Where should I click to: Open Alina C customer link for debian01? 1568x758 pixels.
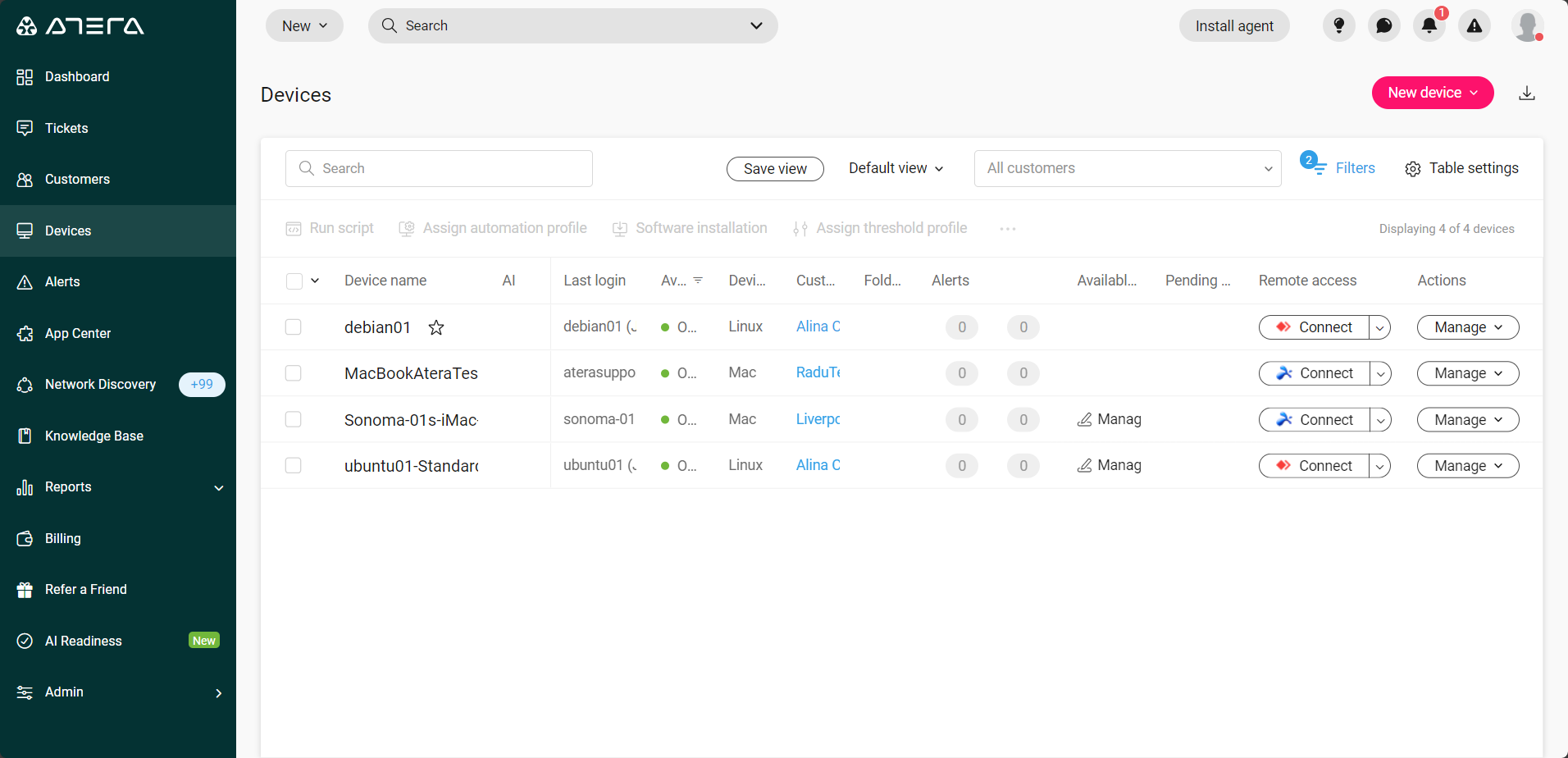point(818,326)
